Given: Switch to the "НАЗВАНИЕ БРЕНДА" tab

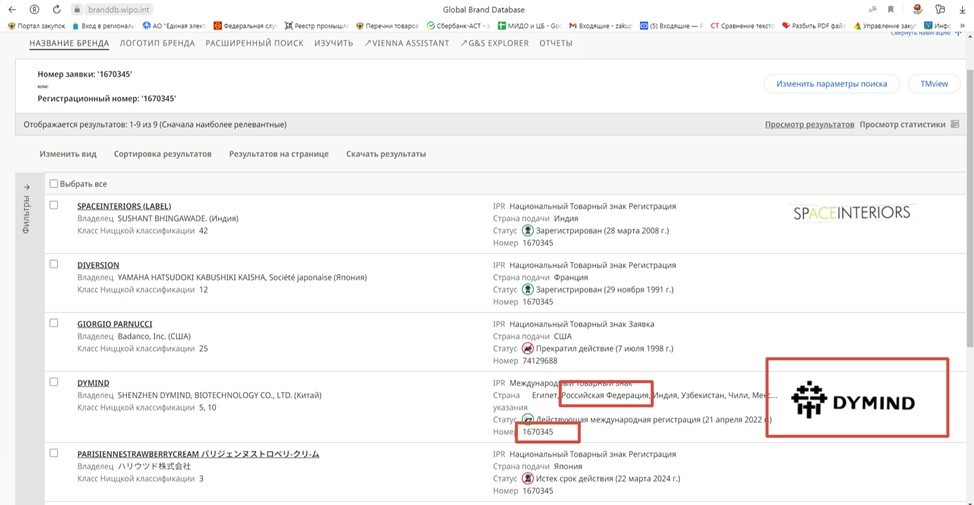Looking at the screenshot, I should (69, 43).
